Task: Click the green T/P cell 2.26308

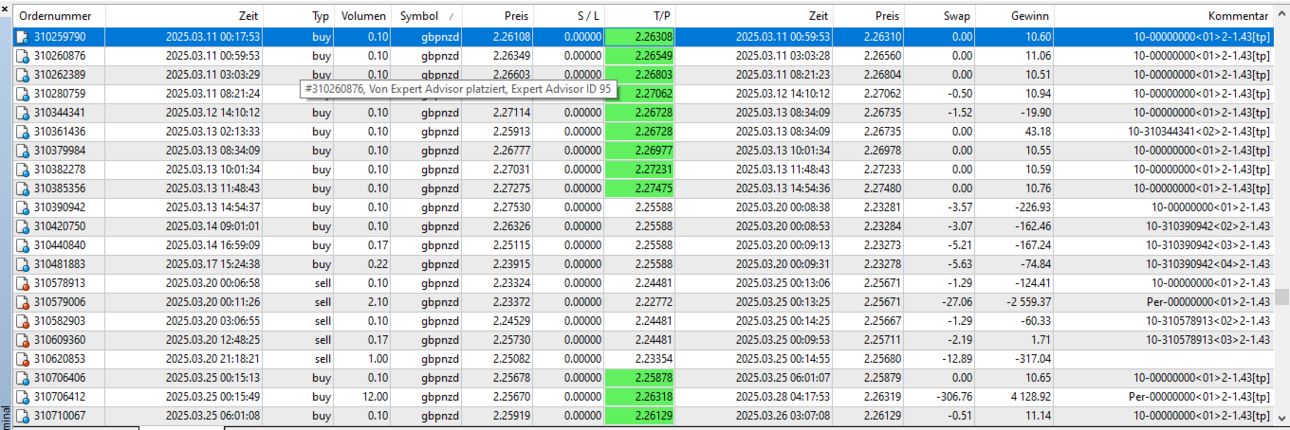Action: tap(641, 37)
